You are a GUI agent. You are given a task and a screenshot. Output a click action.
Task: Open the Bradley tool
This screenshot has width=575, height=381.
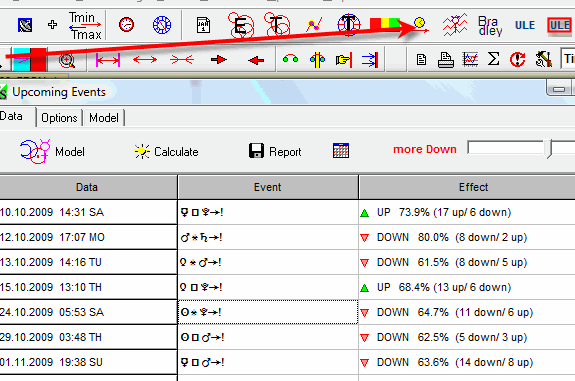(490, 26)
